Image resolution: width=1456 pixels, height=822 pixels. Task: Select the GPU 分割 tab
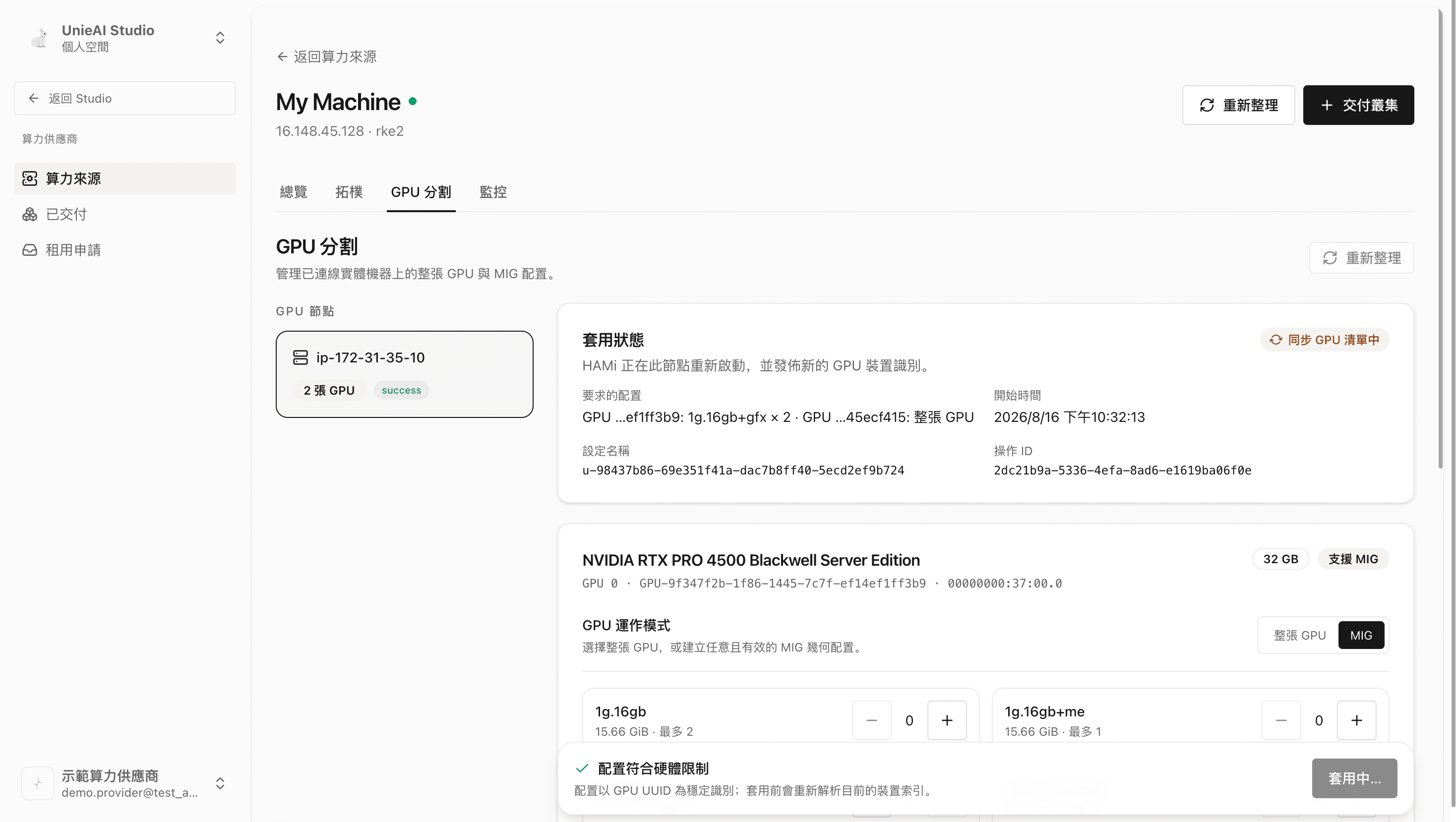point(421,192)
